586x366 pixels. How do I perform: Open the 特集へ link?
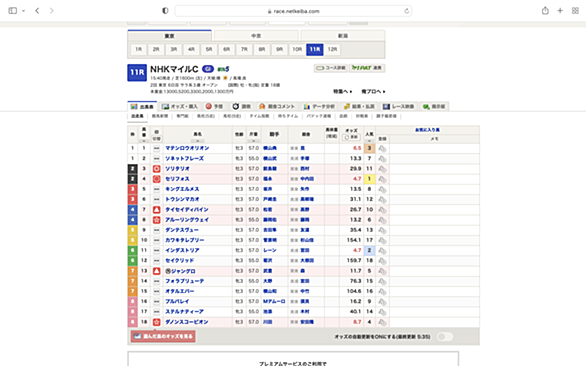pos(343,92)
